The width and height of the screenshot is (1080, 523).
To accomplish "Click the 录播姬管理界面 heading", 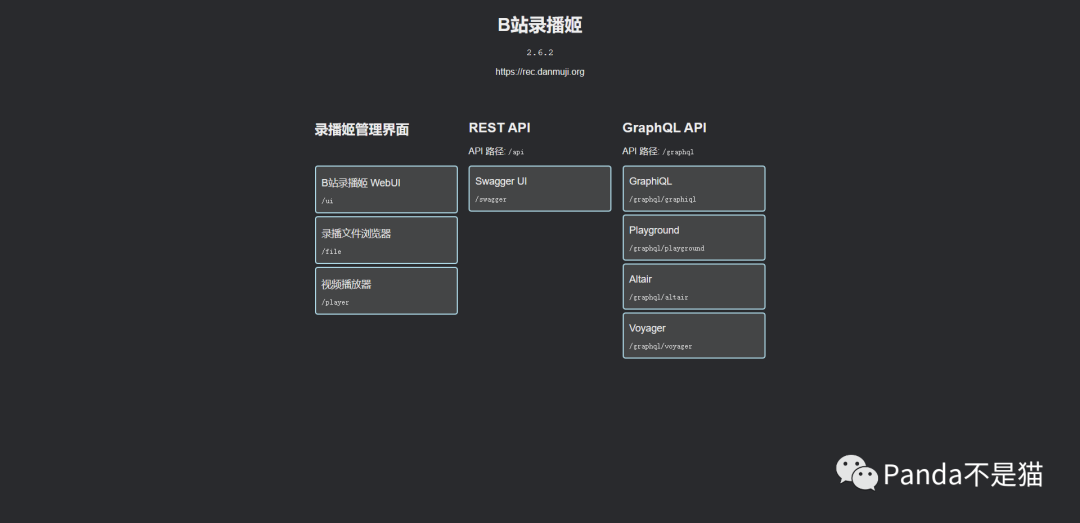I will pos(362,130).
